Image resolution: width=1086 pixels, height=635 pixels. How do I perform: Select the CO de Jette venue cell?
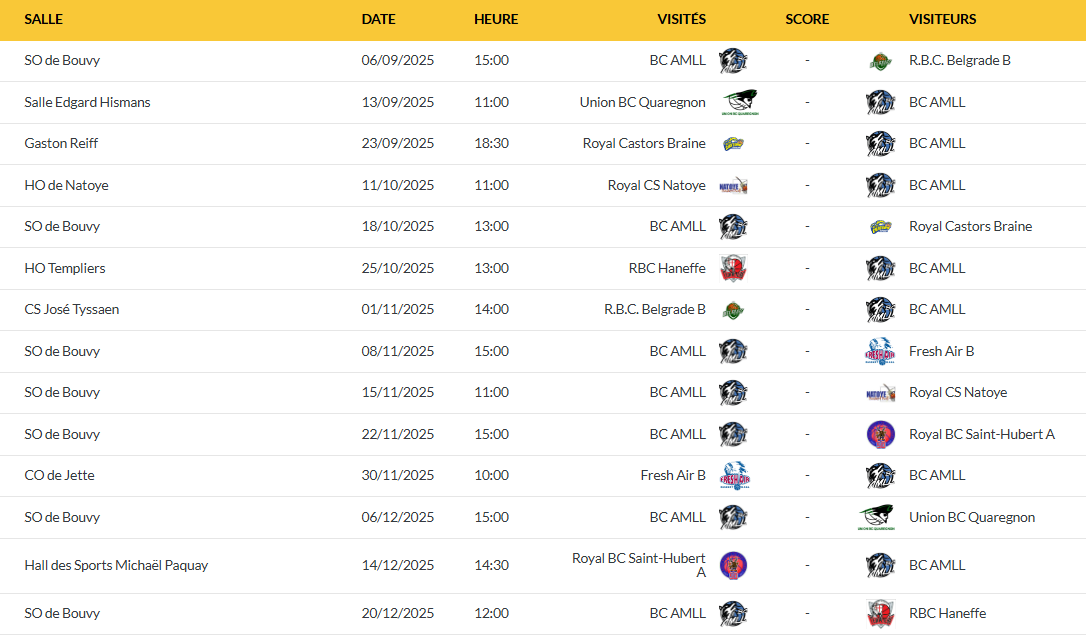tap(60, 476)
